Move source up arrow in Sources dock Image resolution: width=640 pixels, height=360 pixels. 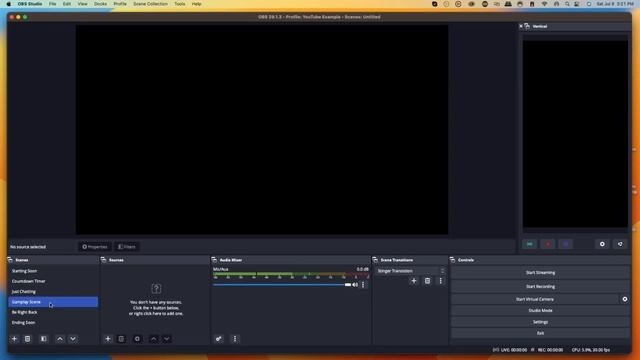[x=153, y=339]
